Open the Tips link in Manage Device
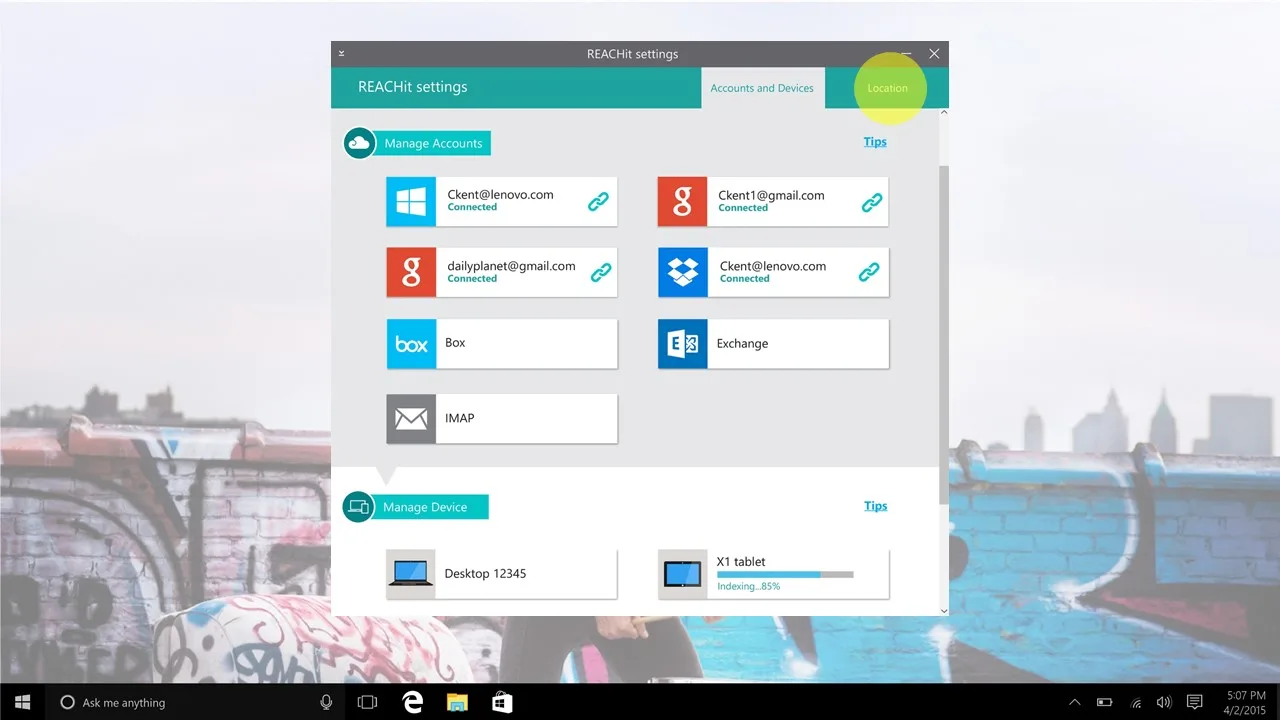The width and height of the screenshot is (1280, 720). coord(875,506)
